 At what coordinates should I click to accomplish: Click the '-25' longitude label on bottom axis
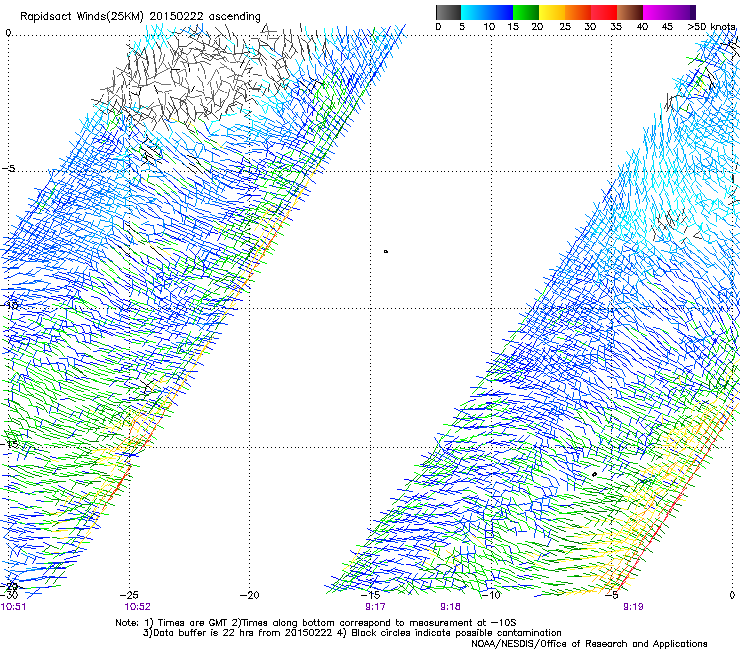pyautogui.click(x=129, y=595)
